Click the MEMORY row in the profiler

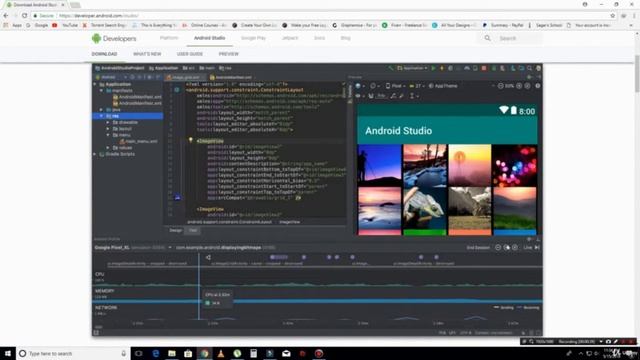point(318,295)
